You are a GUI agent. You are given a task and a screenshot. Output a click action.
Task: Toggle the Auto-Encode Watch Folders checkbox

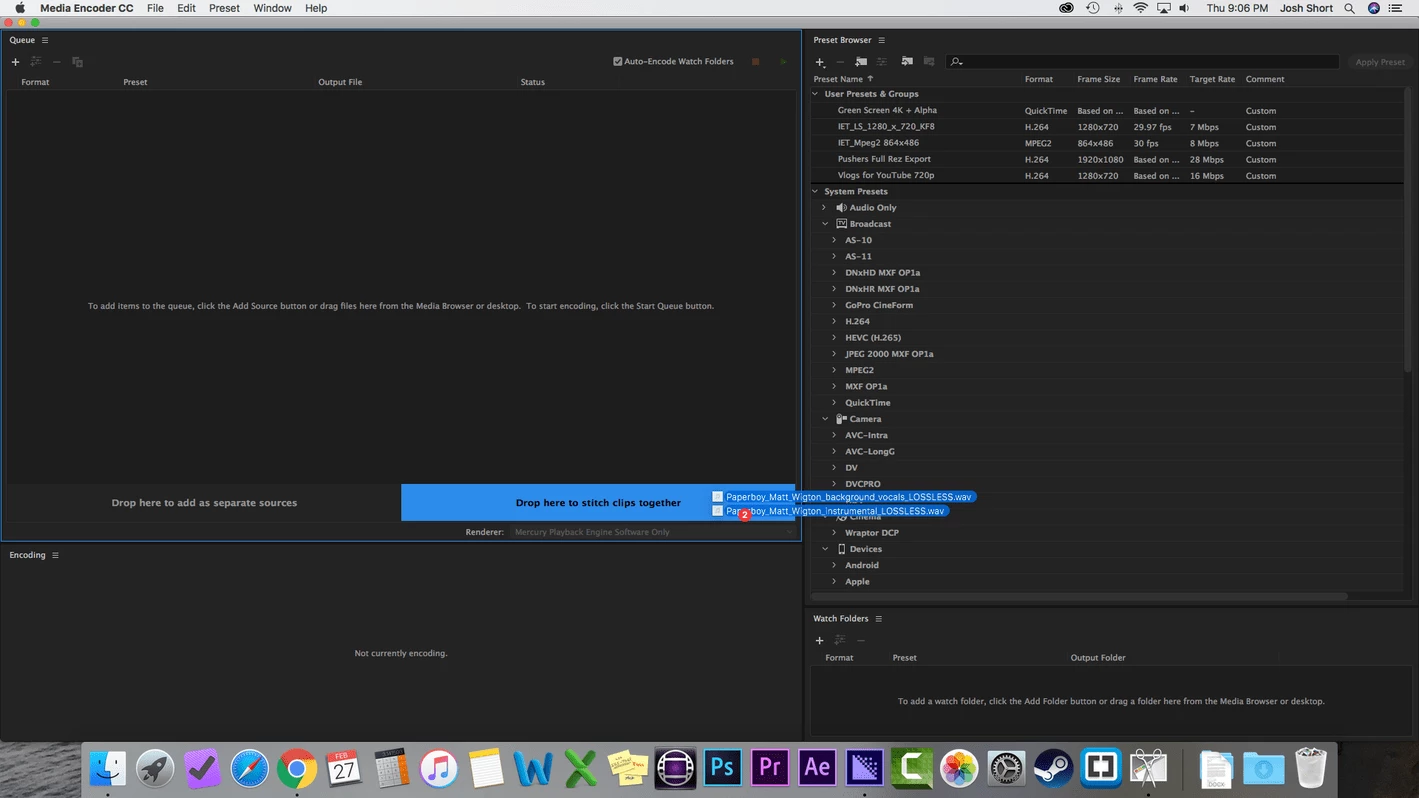(x=618, y=62)
